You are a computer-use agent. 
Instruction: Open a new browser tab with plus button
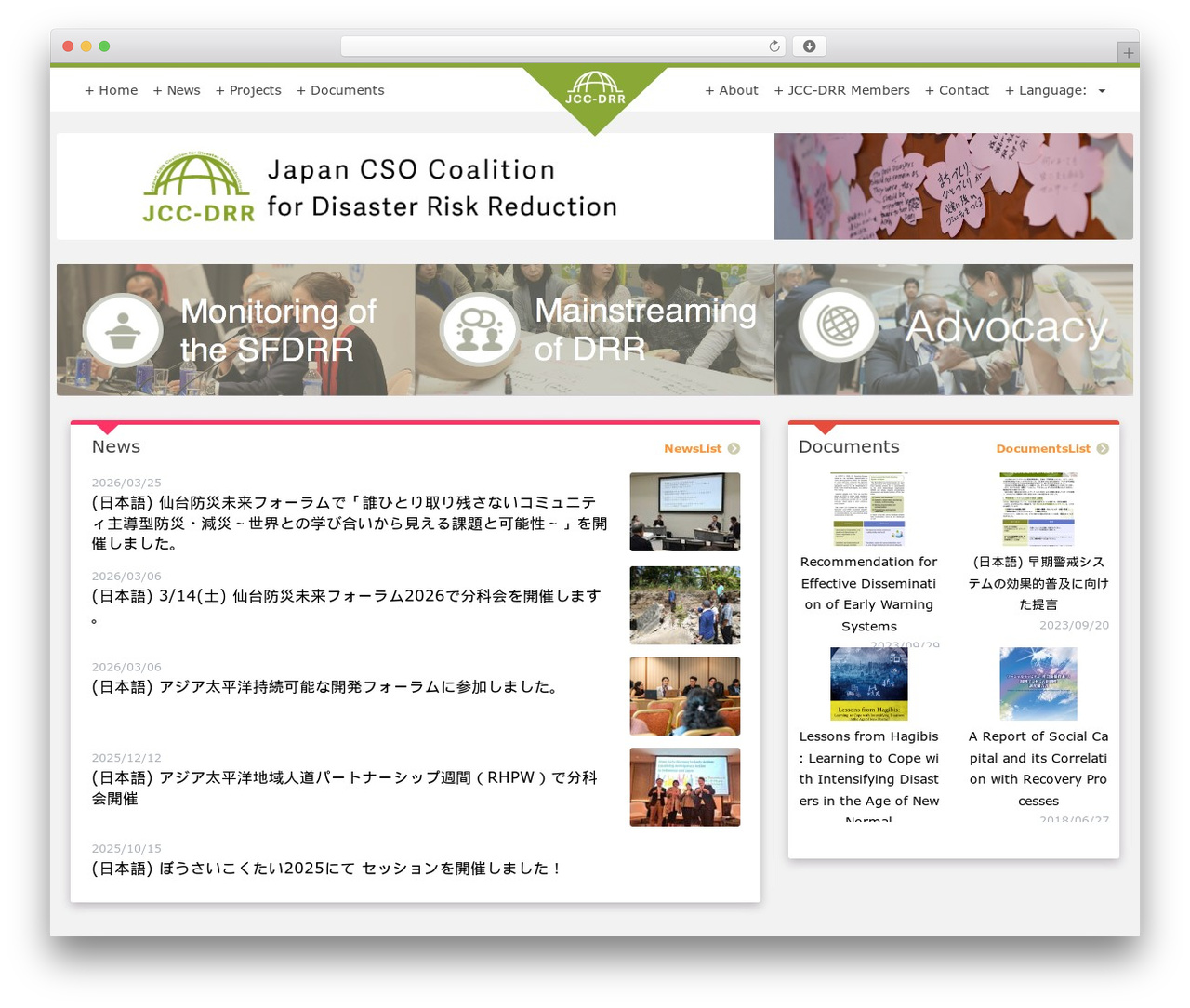pos(1128,53)
